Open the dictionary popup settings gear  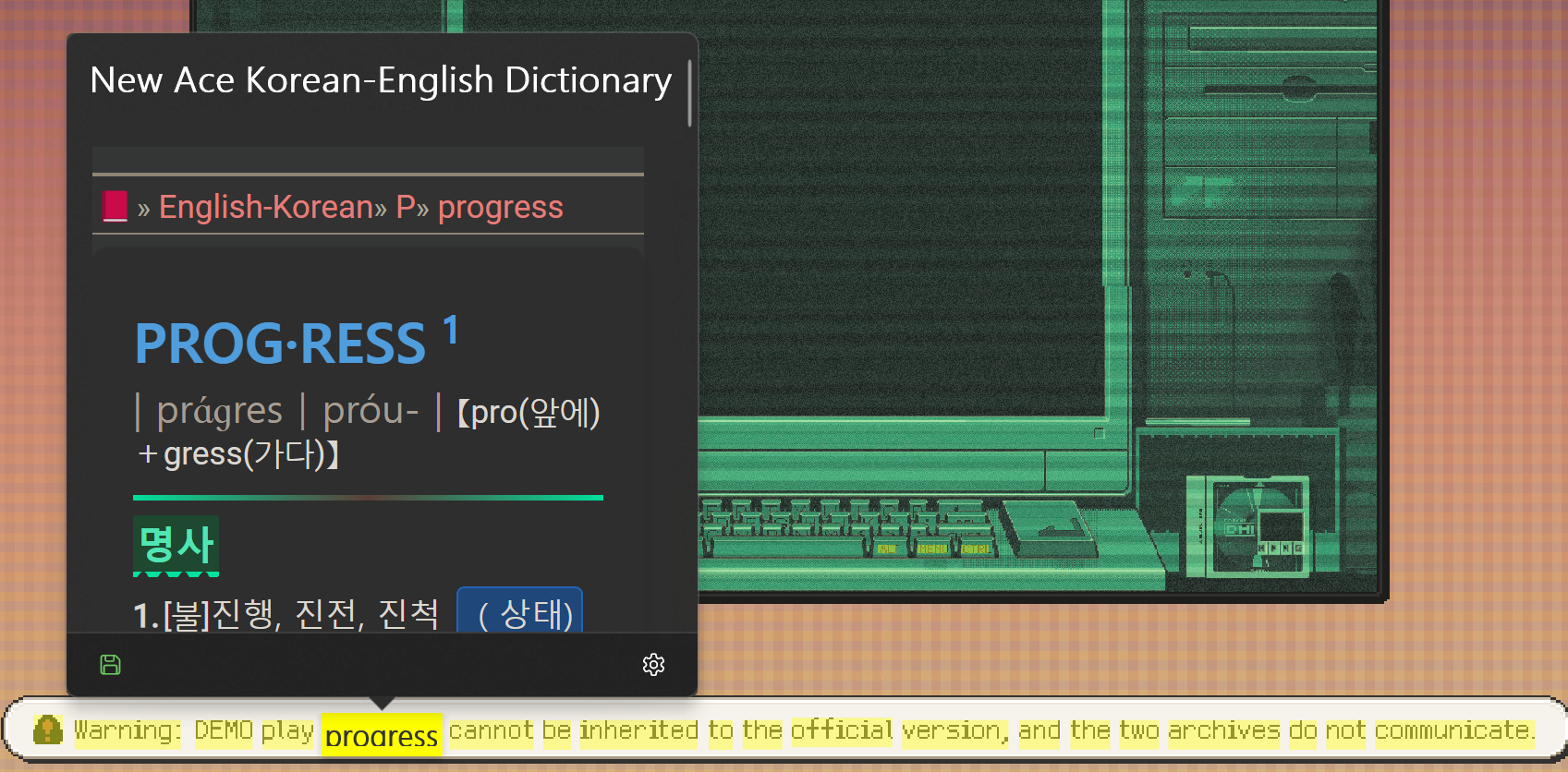[653, 665]
